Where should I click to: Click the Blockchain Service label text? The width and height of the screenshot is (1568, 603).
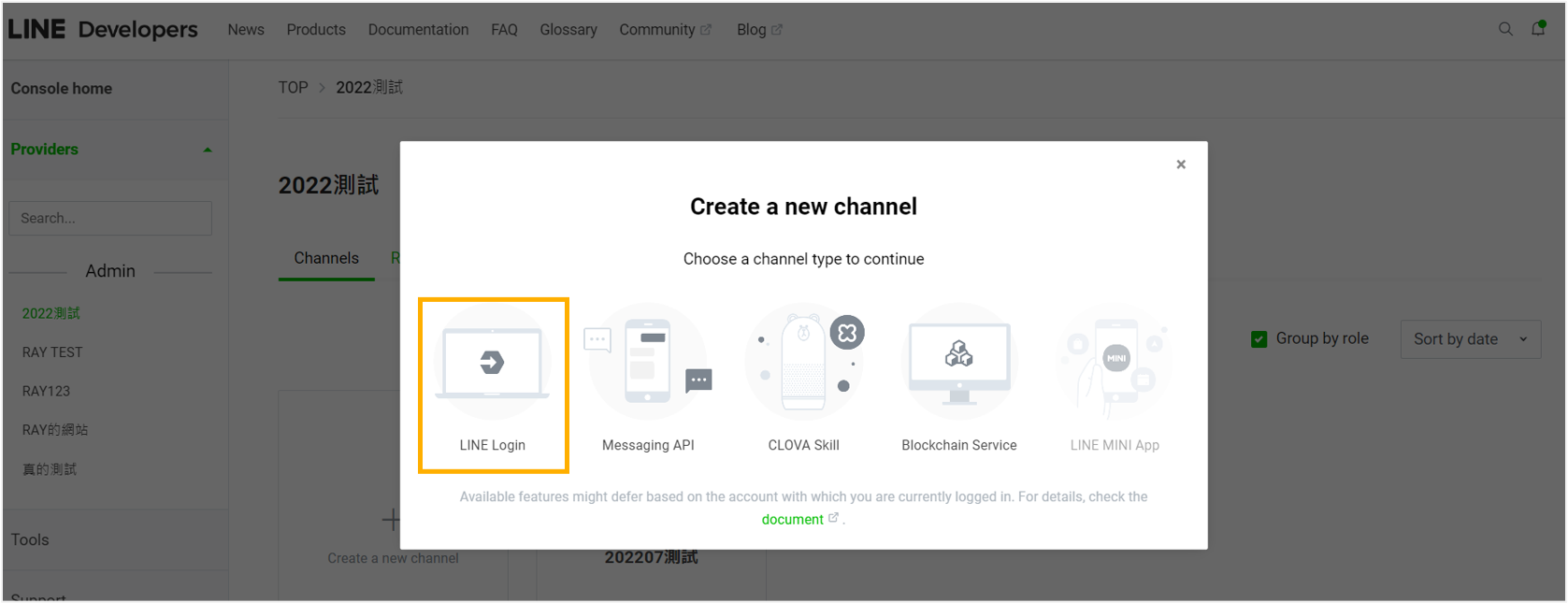tap(959, 445)
